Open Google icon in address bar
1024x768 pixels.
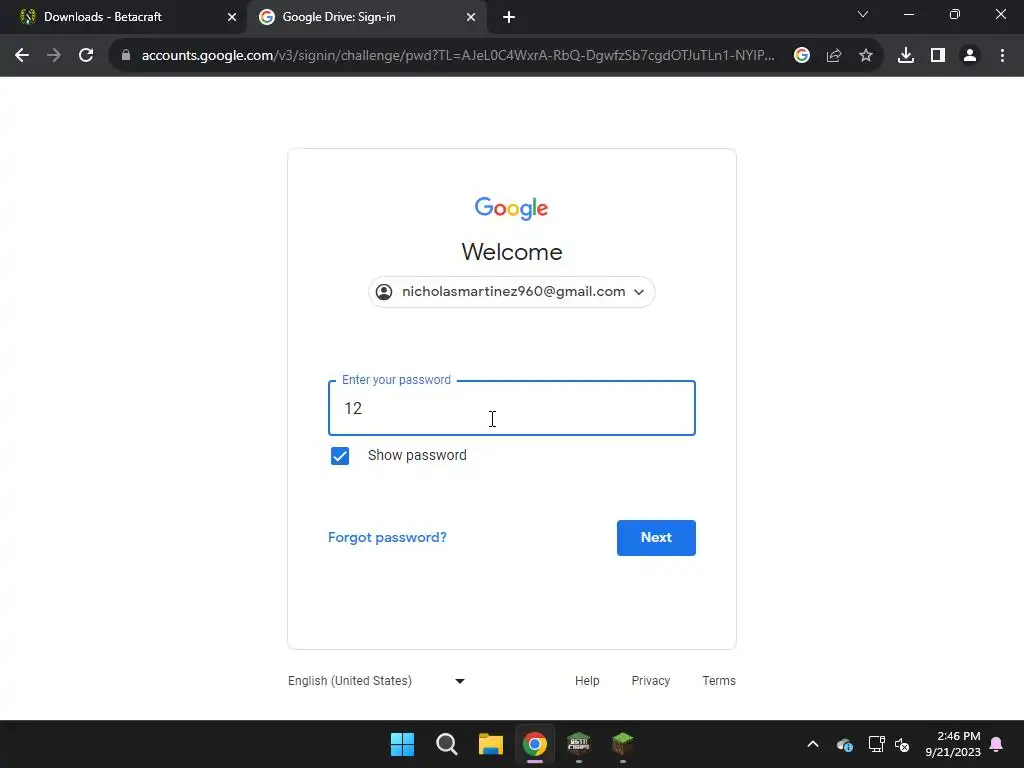(x=802, y=56)
